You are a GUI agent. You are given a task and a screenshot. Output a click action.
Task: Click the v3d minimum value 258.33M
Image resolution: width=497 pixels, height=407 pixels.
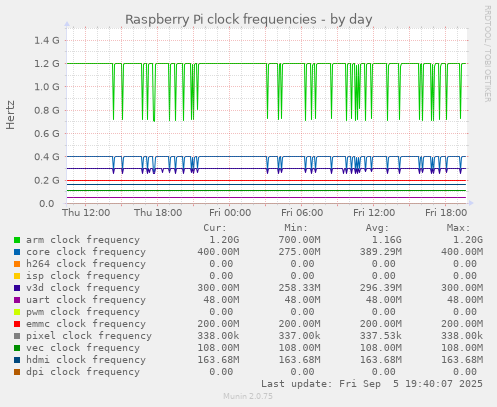coord(299,288)
